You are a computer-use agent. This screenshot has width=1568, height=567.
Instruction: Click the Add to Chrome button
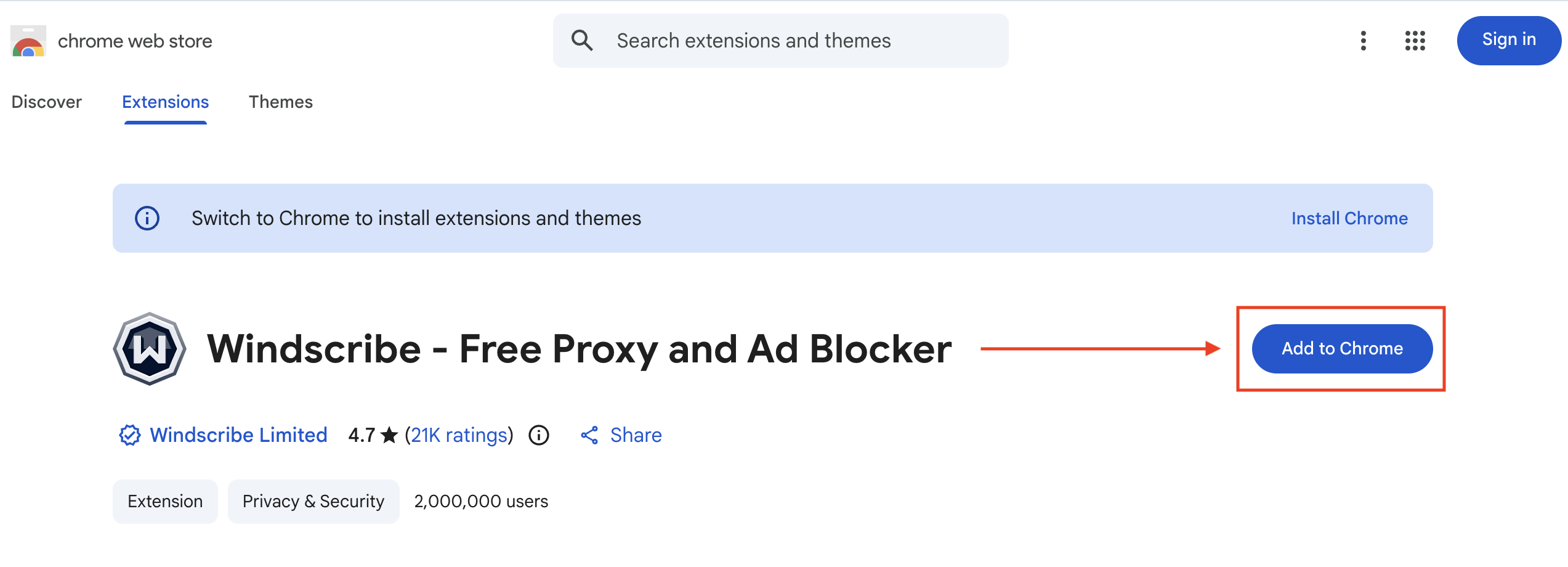pyautogui.click(x=1342, y=349)
